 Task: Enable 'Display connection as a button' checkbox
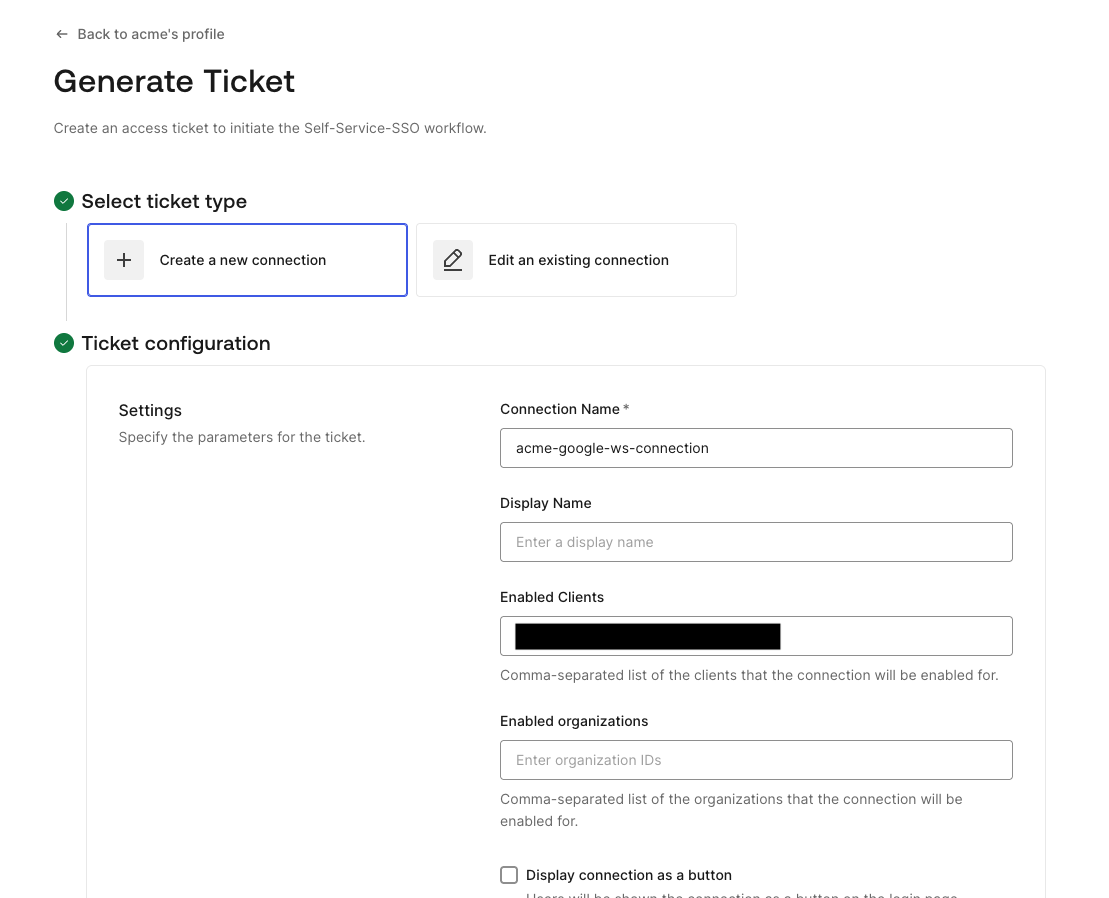coord(509,875)
